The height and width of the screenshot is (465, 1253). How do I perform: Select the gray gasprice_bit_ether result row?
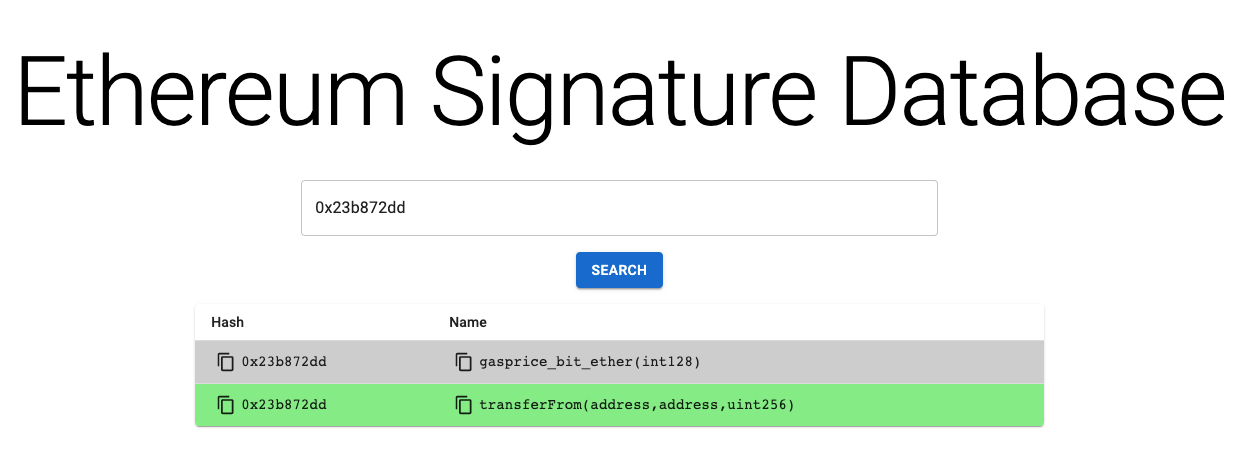click(x=619, y=361)
